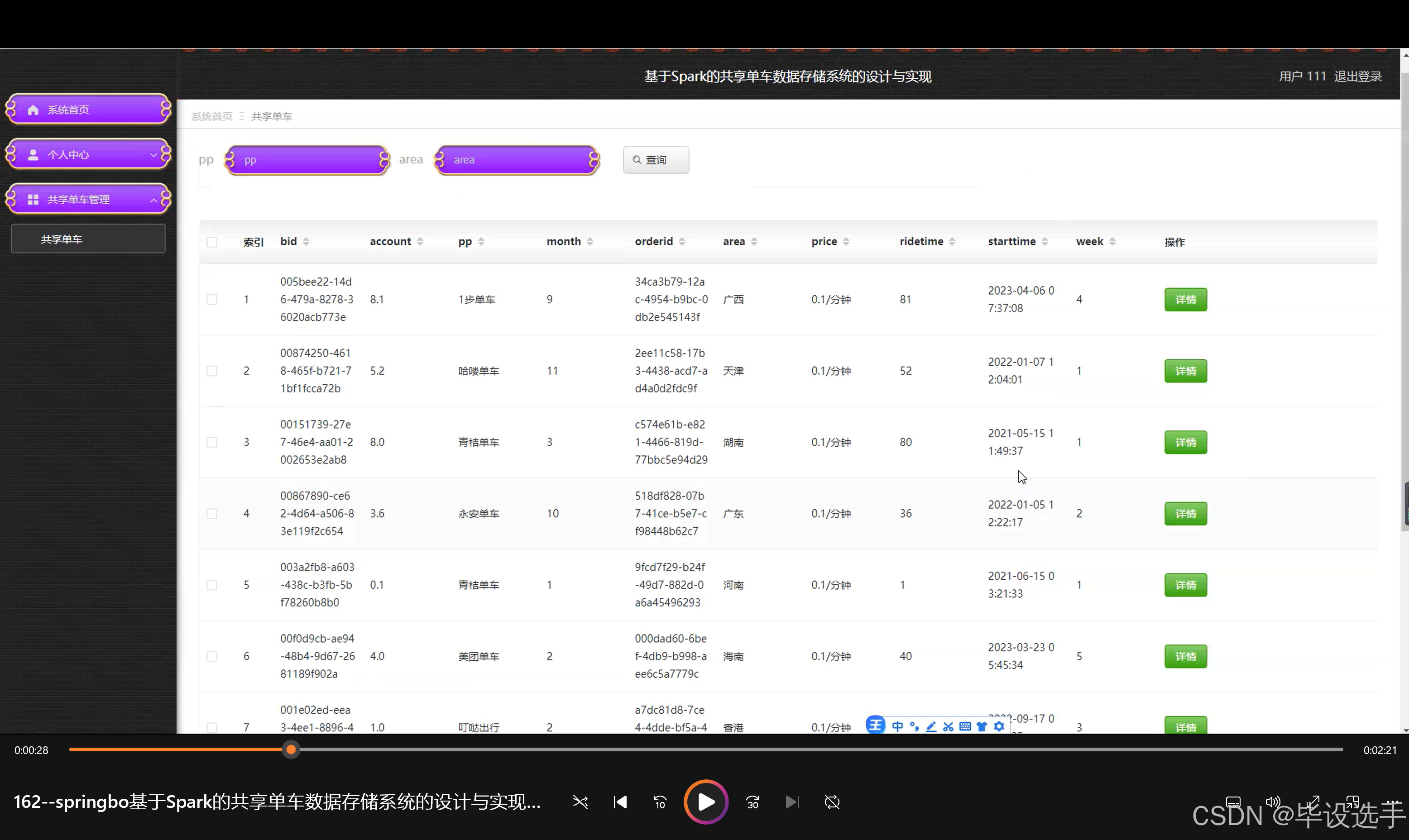Click the magnifier icon in 查询 button
Screen dimensions: 1409x840
(x=637, y=160)
